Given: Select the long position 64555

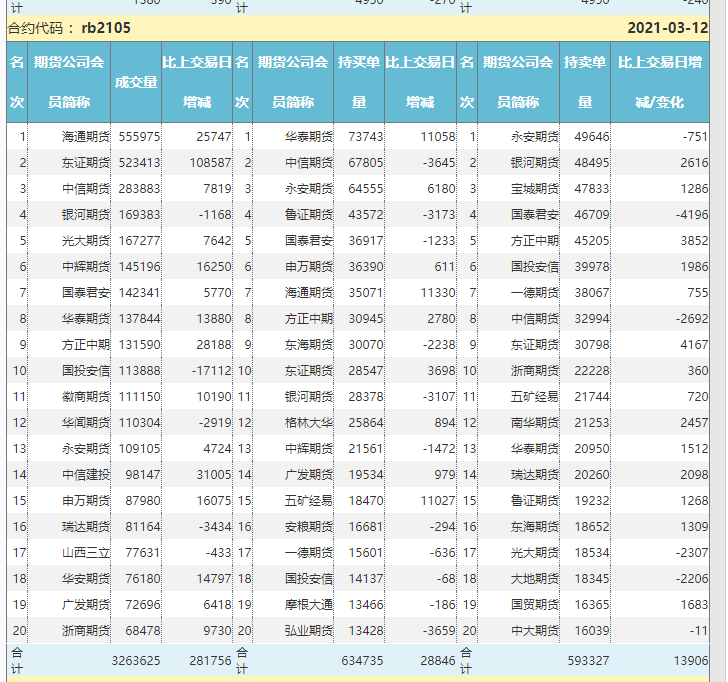Looking at the screenshot, I should point(366,188).
